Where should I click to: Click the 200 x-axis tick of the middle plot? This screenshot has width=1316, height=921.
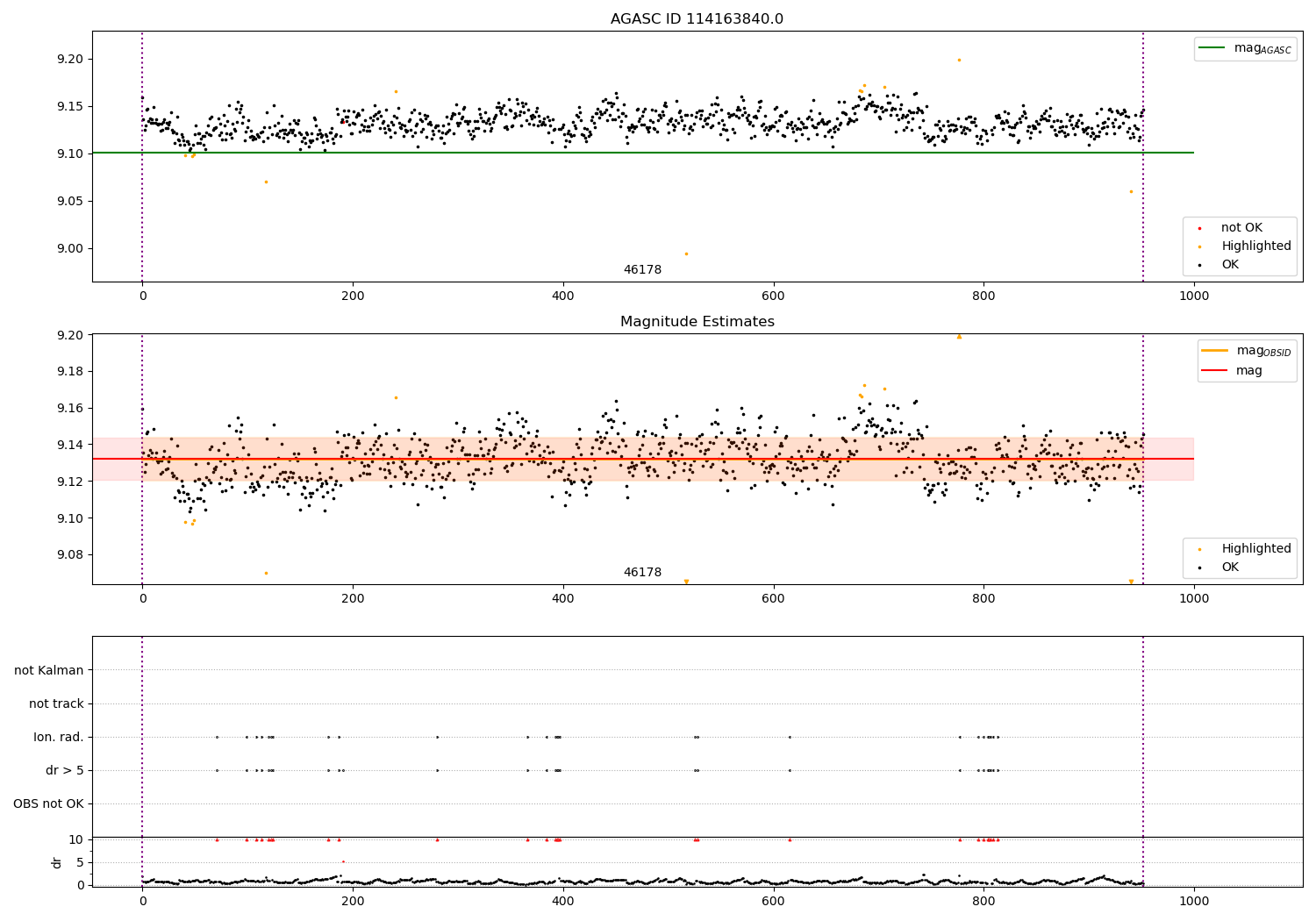353,599
